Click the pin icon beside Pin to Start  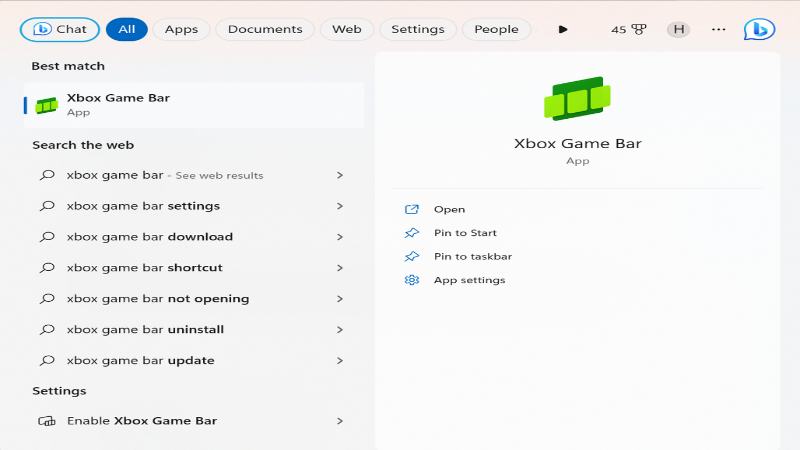tap(412, 233)
